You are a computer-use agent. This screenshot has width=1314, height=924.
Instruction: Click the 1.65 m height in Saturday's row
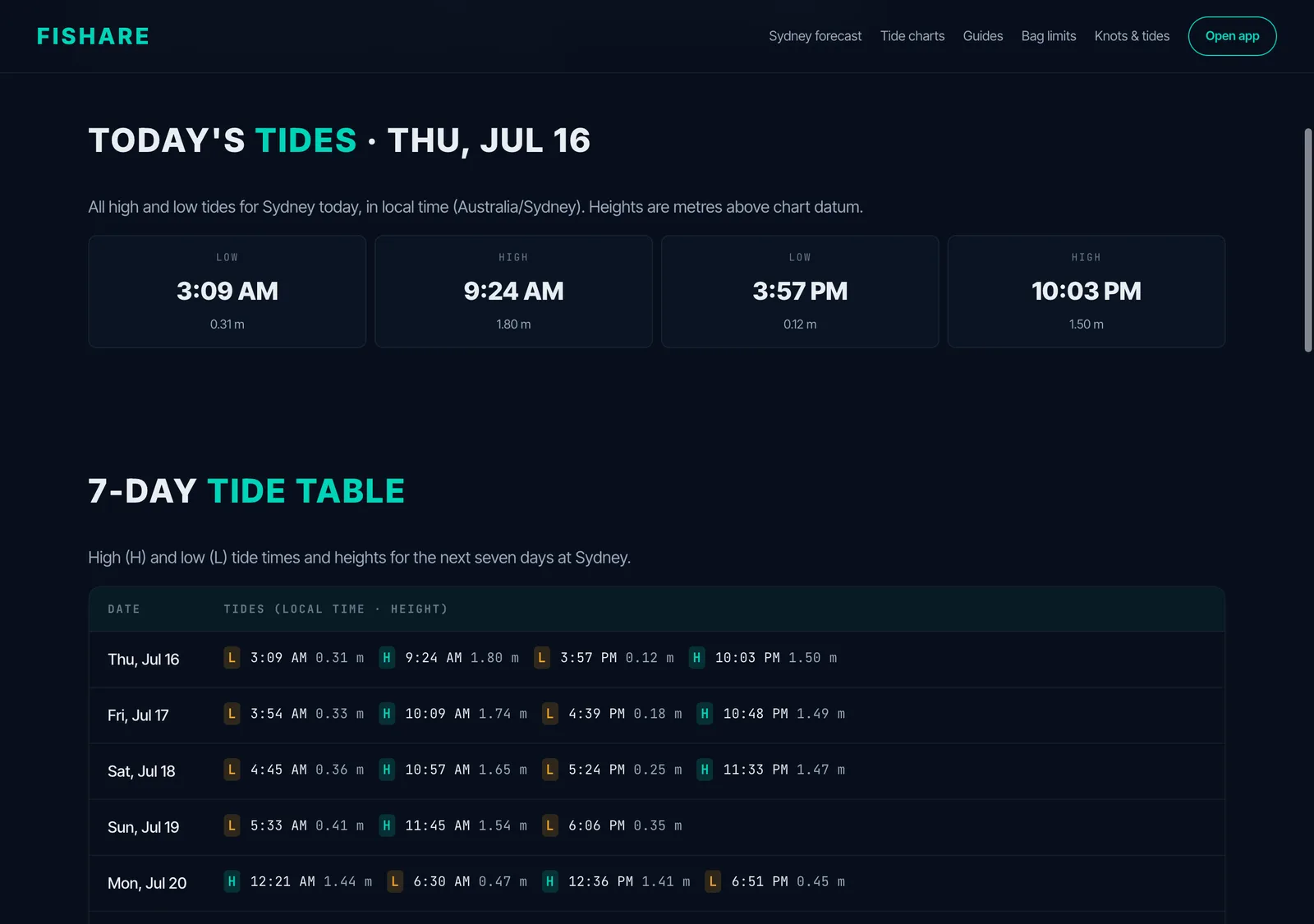pyautogui.click(x=503, y=770)
